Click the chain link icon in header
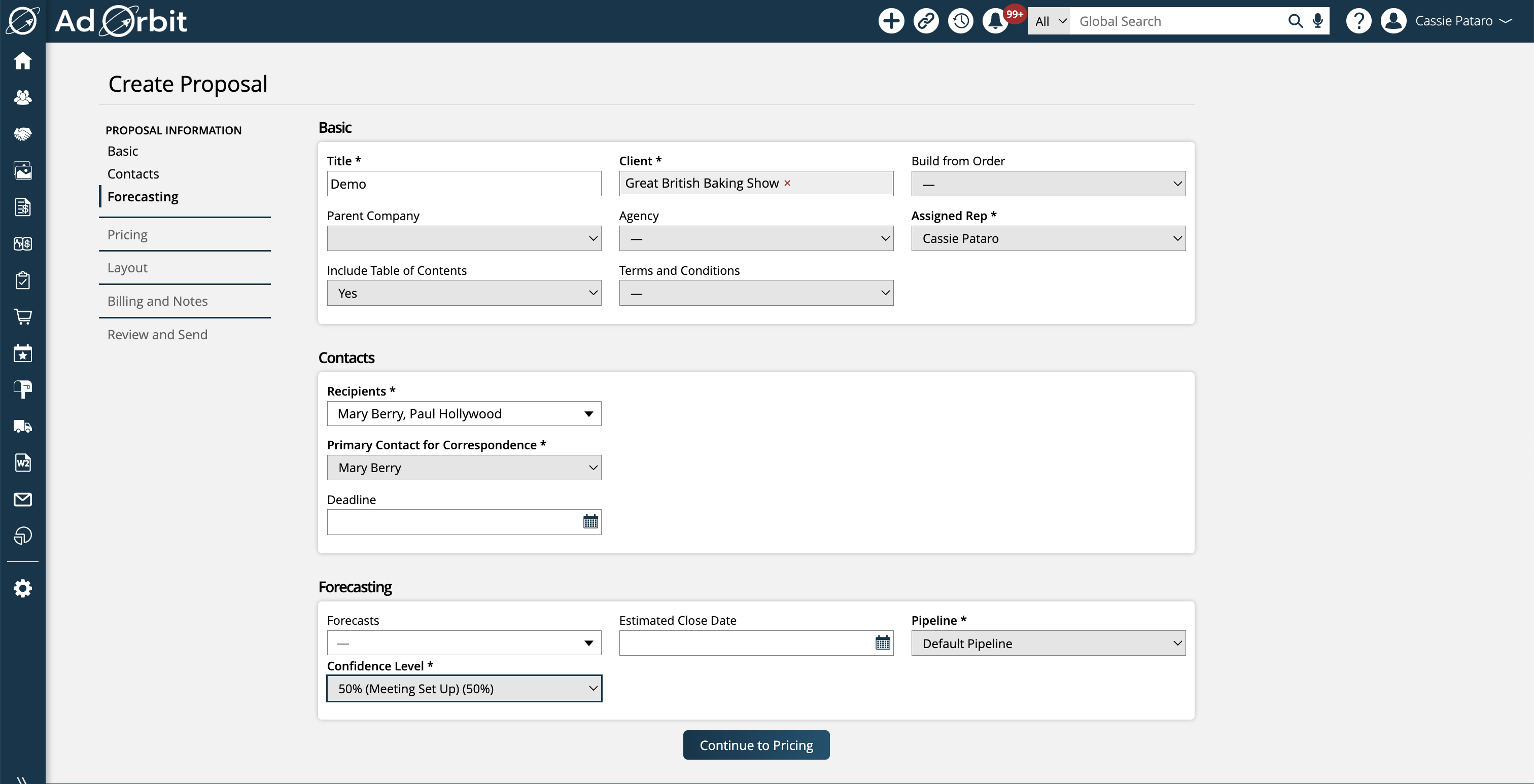This screenshot has width=1534, height=784. [x=926, y=21]
